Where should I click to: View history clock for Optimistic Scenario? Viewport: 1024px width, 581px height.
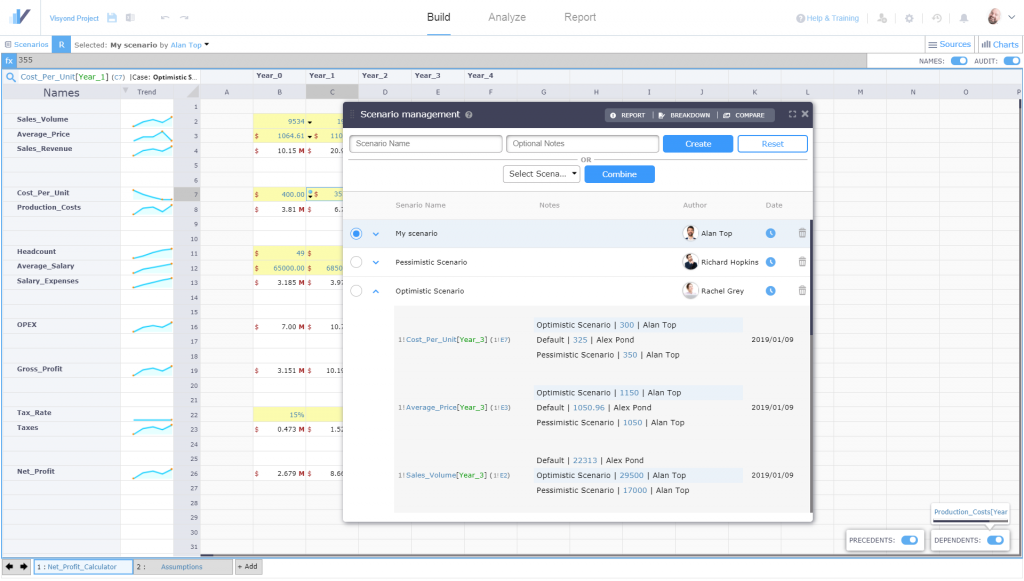point(771,290)
